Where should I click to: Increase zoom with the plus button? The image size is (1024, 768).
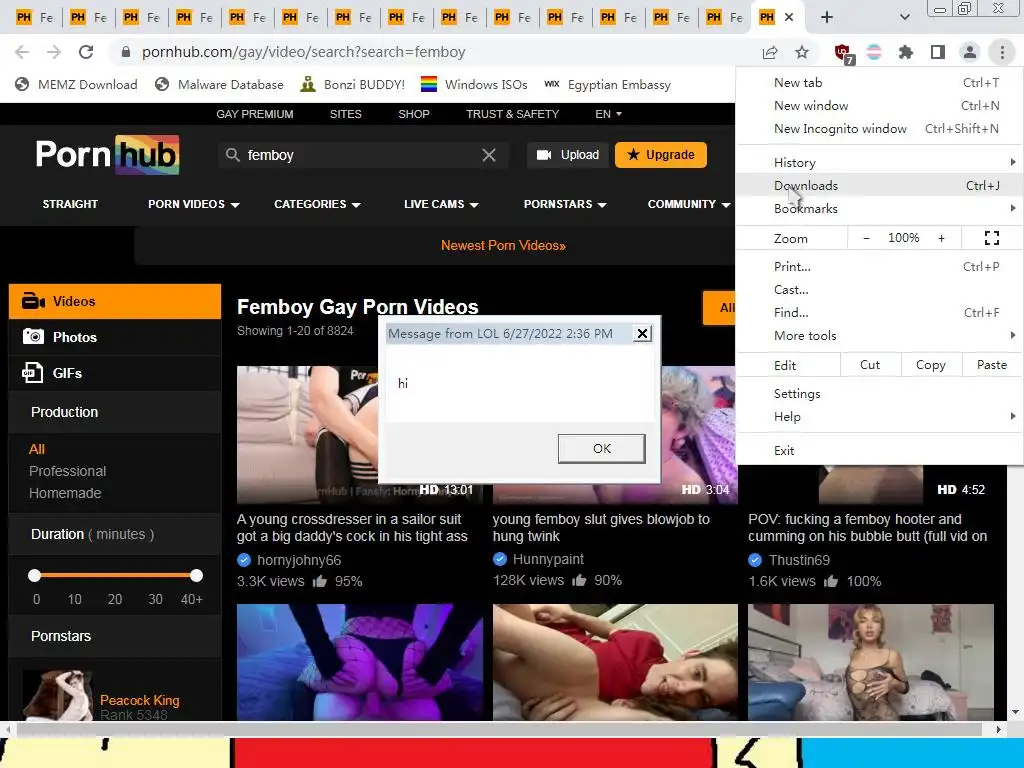tap(941, 238)
